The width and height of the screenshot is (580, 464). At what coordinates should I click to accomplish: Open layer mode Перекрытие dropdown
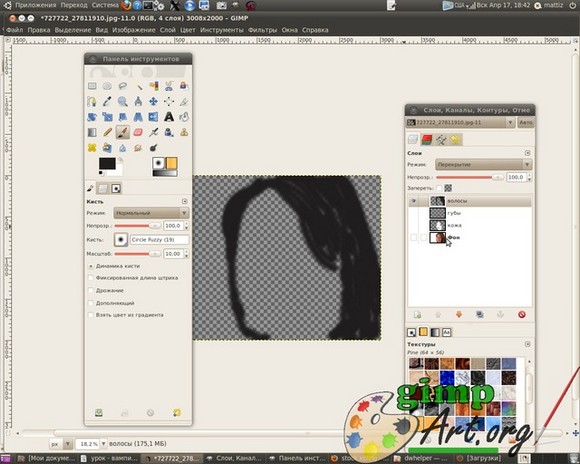483,165
